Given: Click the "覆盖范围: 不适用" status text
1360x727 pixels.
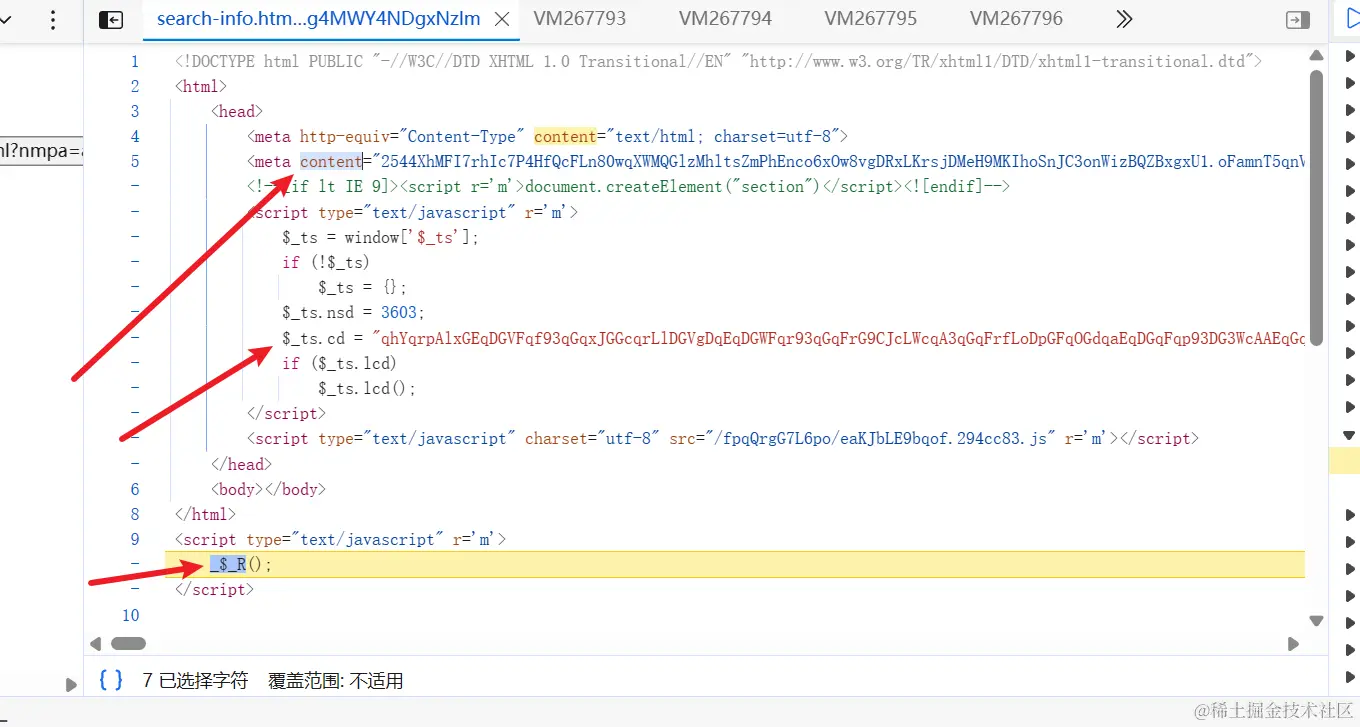Looking at the screenshot, I should tap(336, 681).
